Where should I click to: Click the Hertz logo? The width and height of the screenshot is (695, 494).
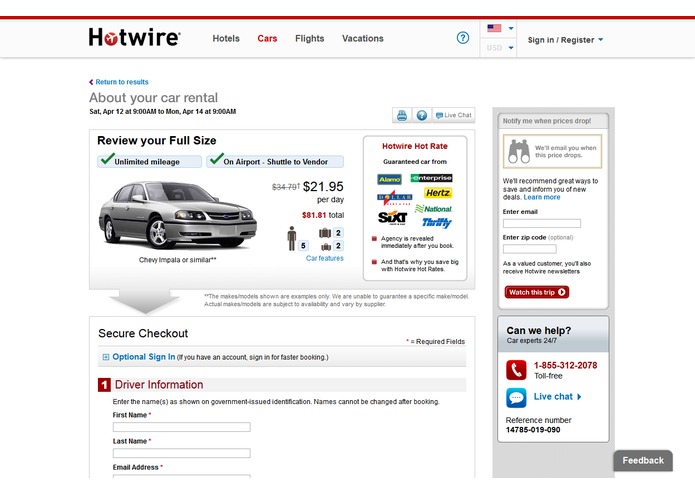tap(438, 193)
